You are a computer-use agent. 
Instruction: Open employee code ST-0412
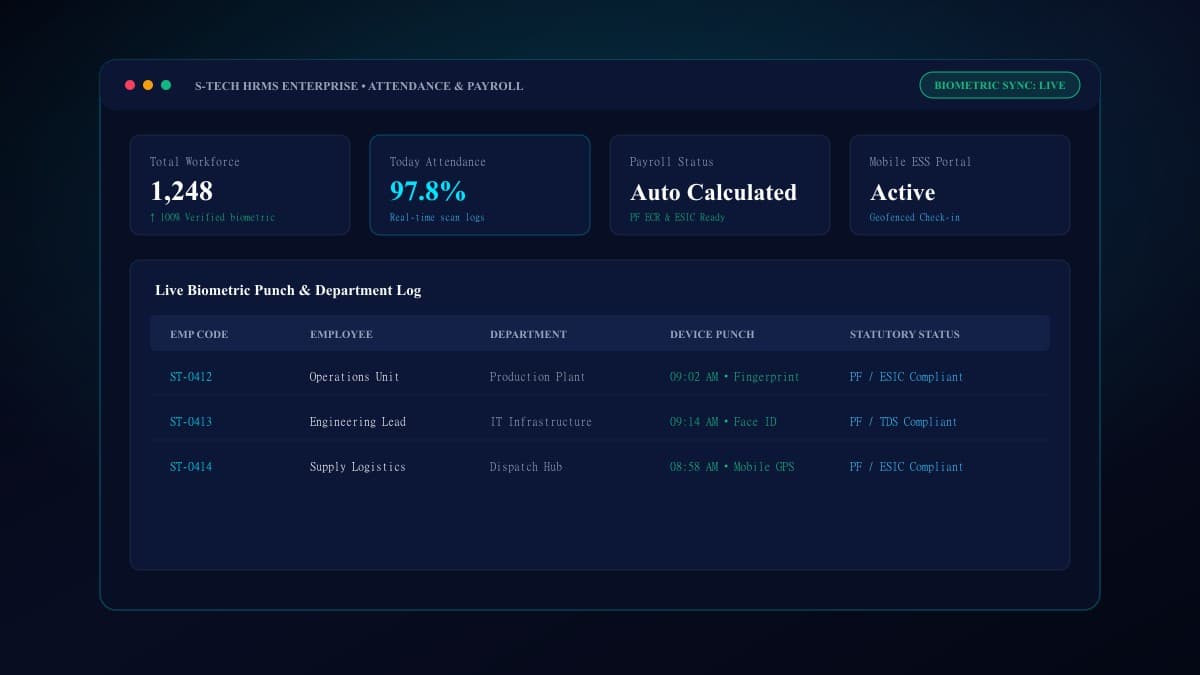[191, 377]
